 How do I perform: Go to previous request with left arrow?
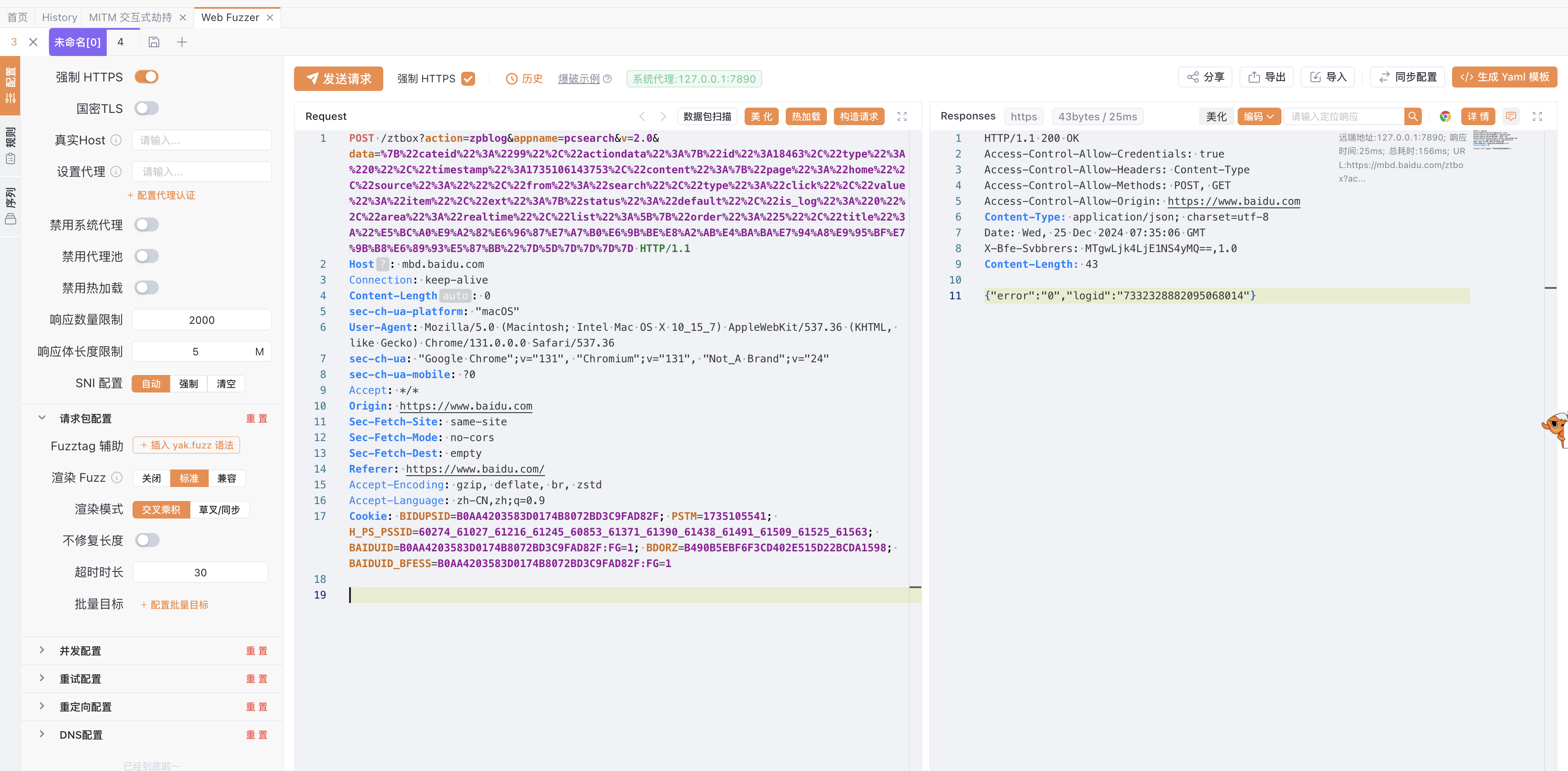click(x=641, y=116)
